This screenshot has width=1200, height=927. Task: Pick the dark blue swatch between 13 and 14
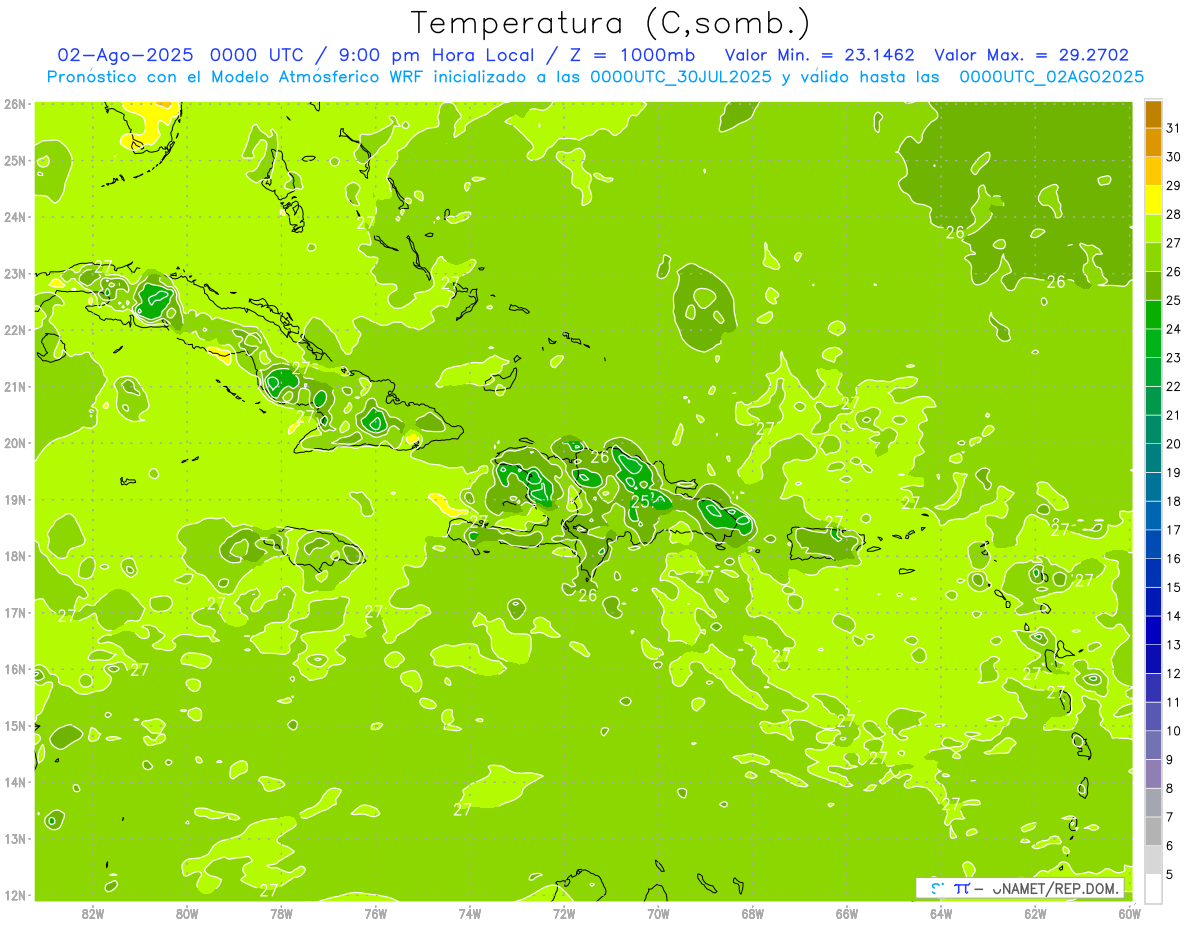pos(1153,630)
